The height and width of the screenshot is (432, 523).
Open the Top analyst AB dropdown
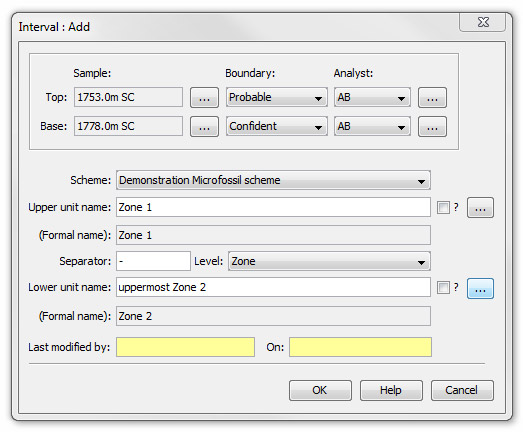click(x=372, y=97)
